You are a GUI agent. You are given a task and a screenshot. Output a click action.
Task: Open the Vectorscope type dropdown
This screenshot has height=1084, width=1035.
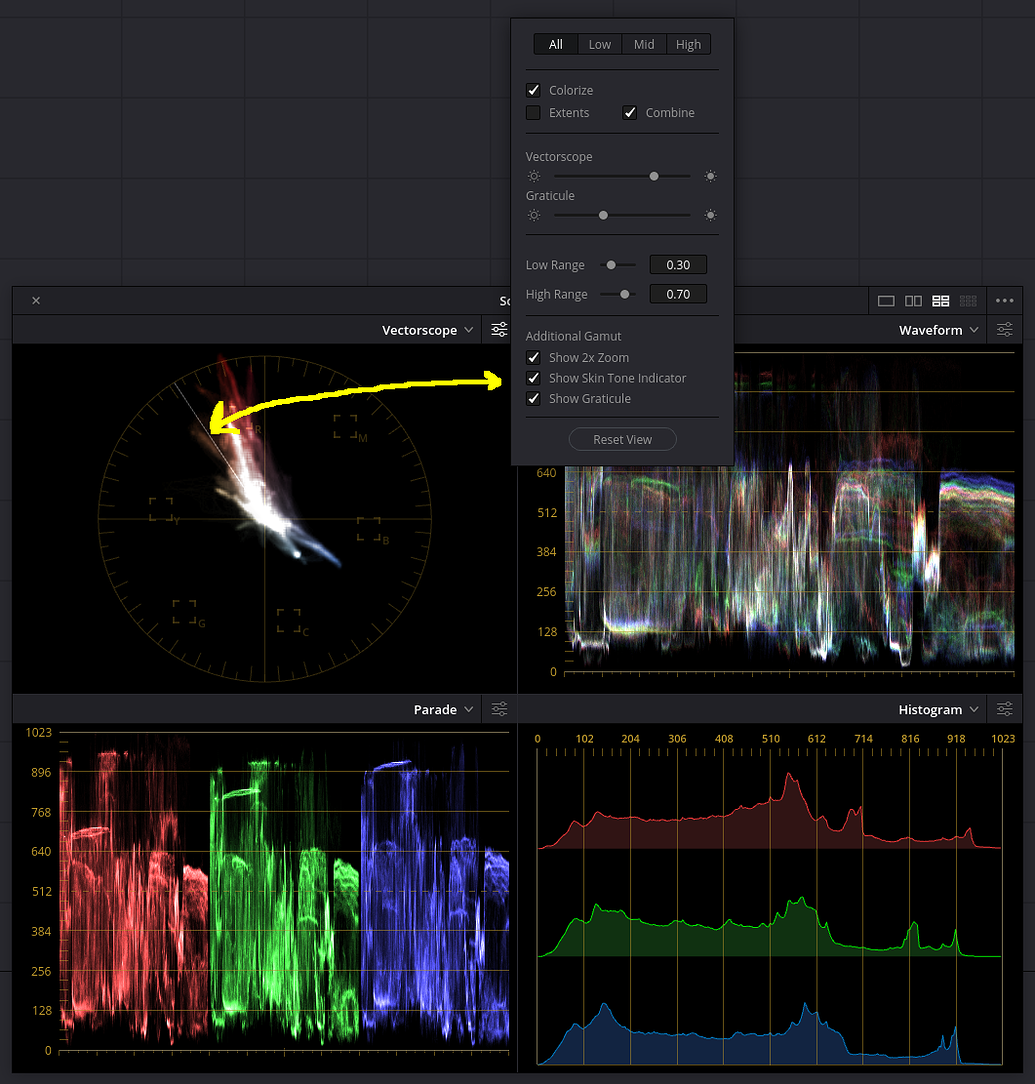[428, 329]
